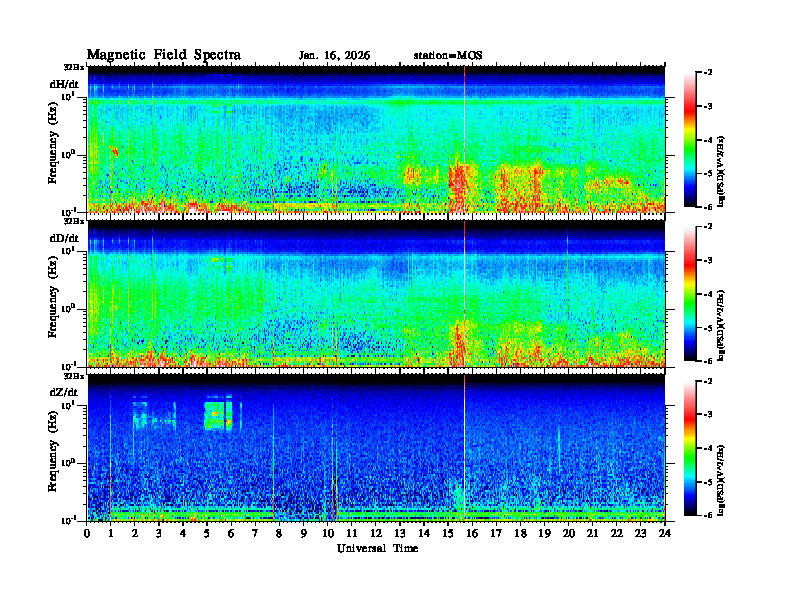Viewport: 792px width, 612px height.
Task: Click hour 12 on the time axis
Action: 376,533
